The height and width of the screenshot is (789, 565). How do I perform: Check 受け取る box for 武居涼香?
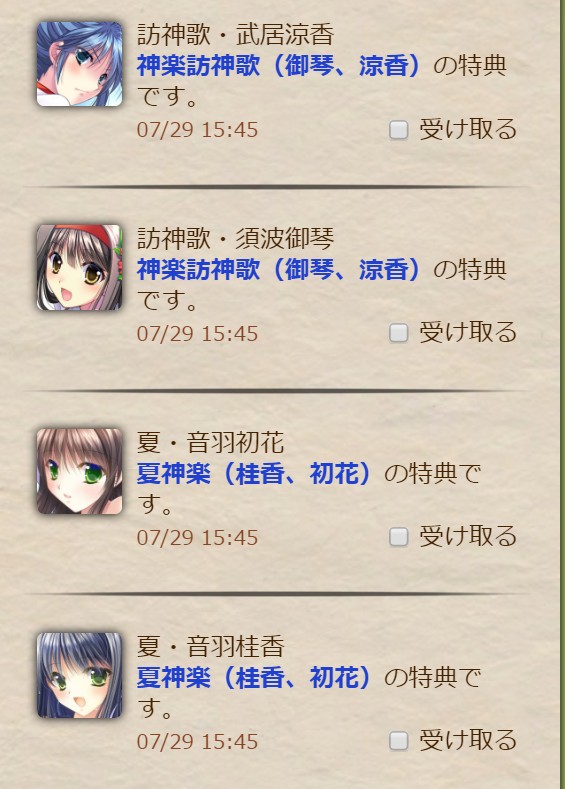398,130
